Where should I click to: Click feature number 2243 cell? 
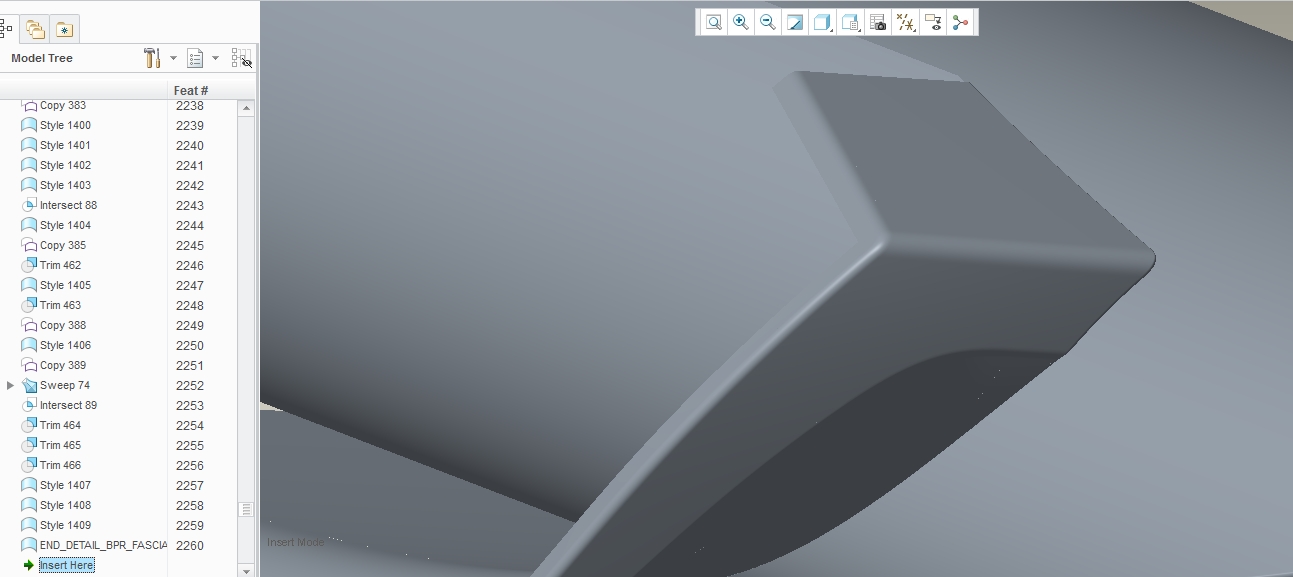[190, 205]
